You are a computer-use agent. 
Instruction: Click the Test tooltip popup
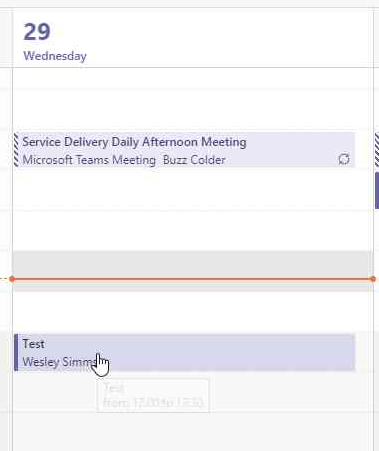(x=153, y=395)
